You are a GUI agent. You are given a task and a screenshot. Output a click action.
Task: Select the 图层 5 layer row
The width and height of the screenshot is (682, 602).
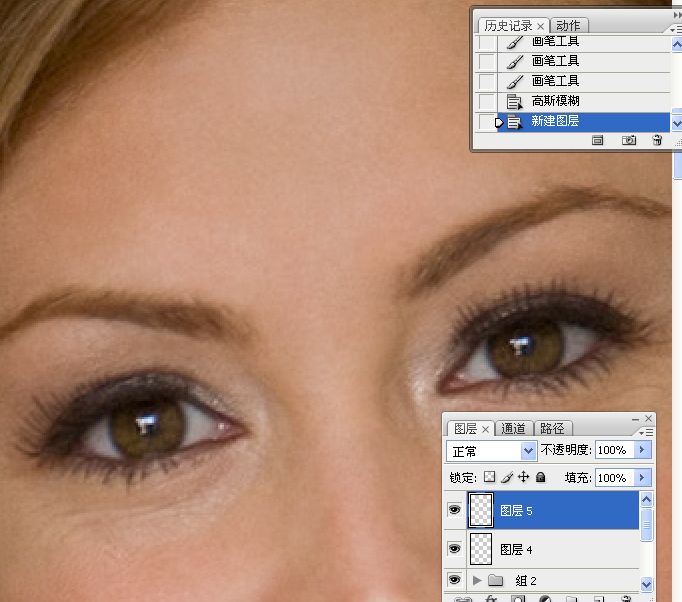pos(553,510)
